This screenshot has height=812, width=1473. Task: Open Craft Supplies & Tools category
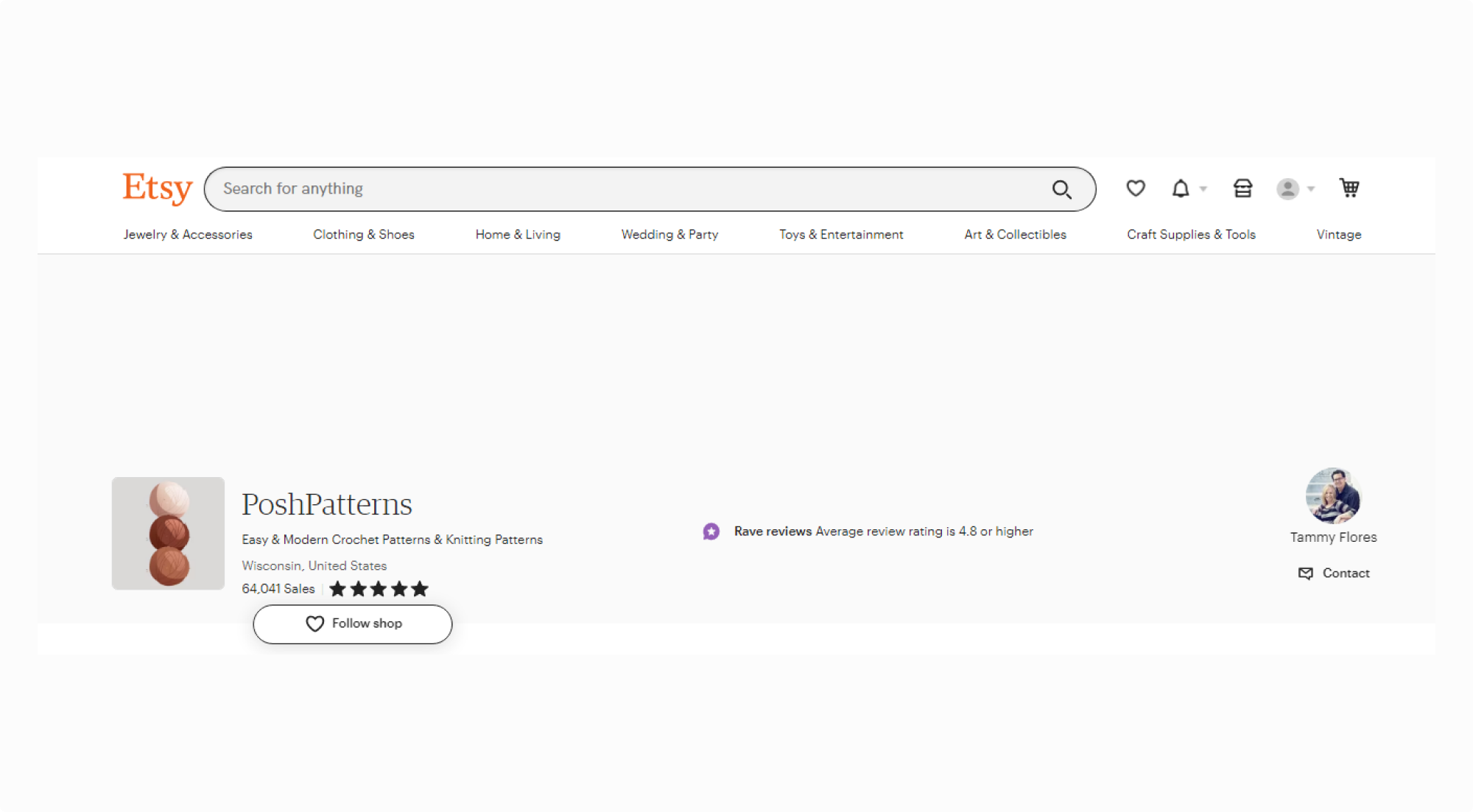1191,234
